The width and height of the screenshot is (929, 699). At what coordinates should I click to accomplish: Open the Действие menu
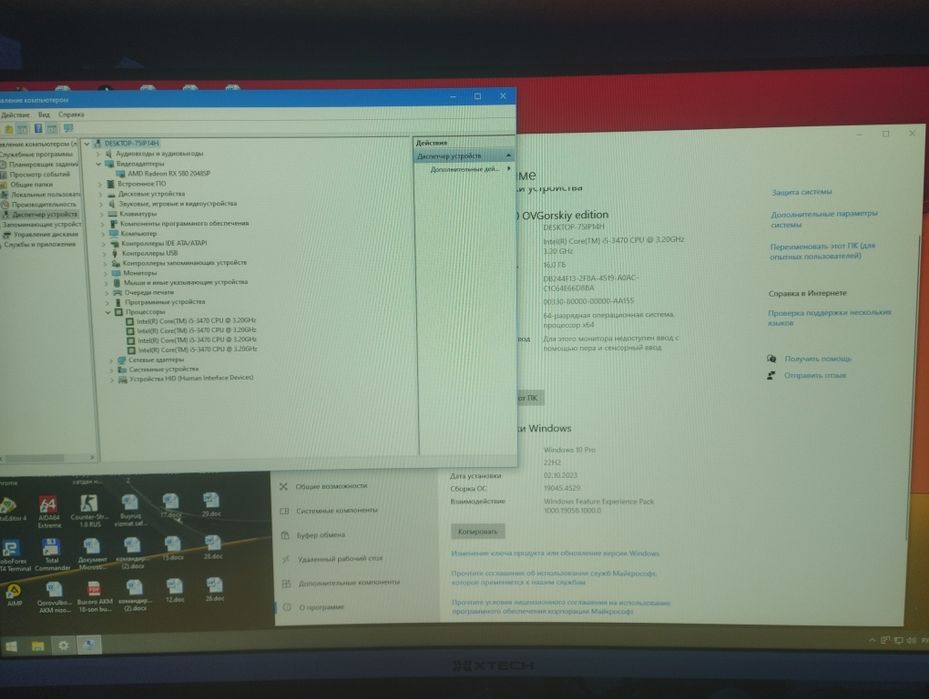[x=15, y=115]
